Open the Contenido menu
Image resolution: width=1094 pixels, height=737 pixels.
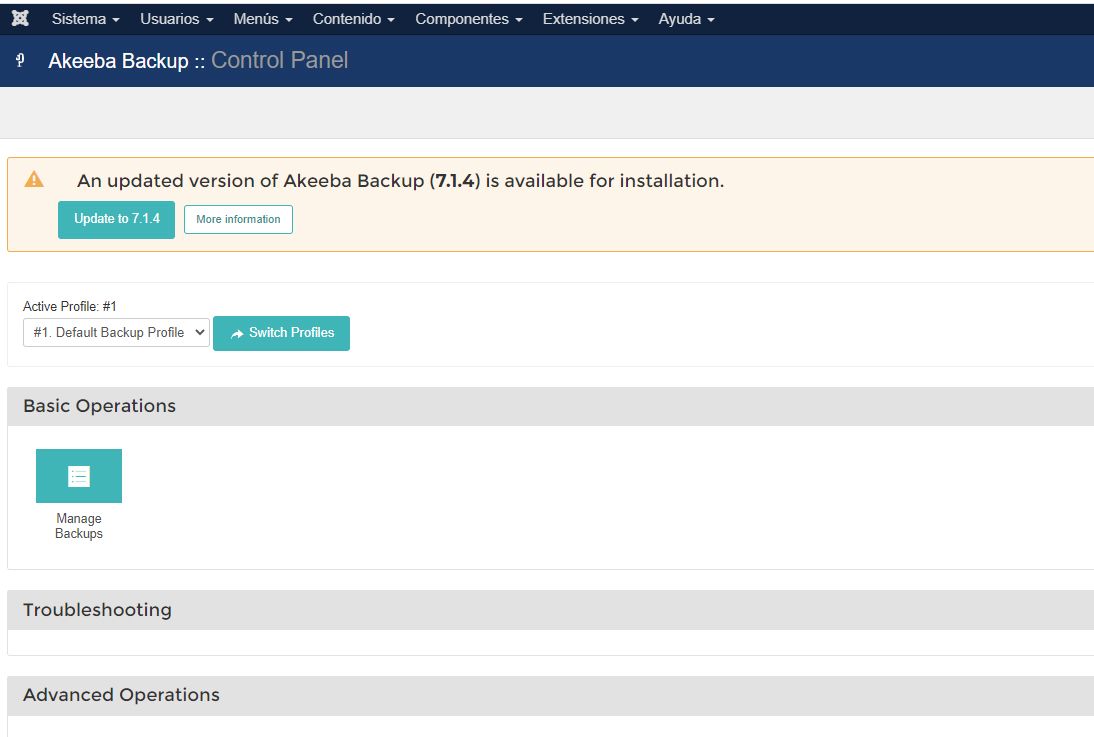point(354,19)
